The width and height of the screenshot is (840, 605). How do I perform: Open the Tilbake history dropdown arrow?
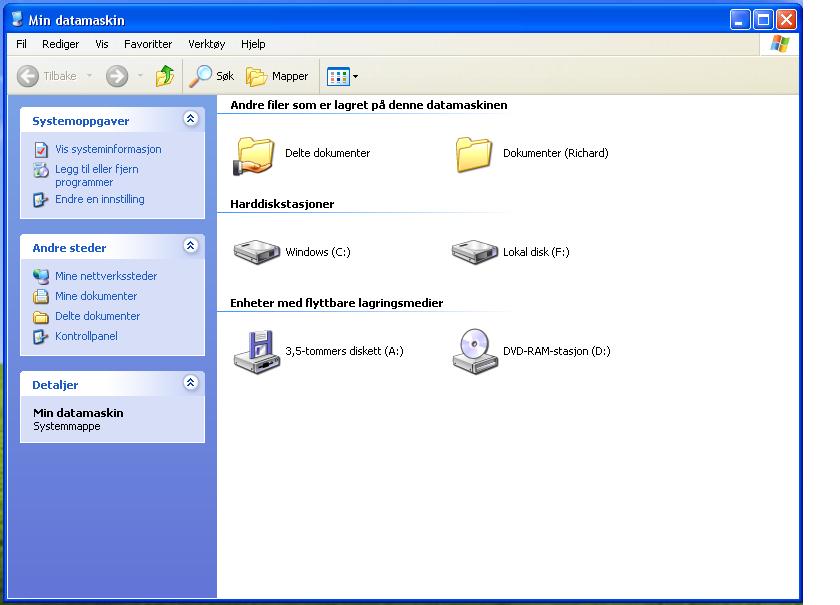click(x=89, y=76)
